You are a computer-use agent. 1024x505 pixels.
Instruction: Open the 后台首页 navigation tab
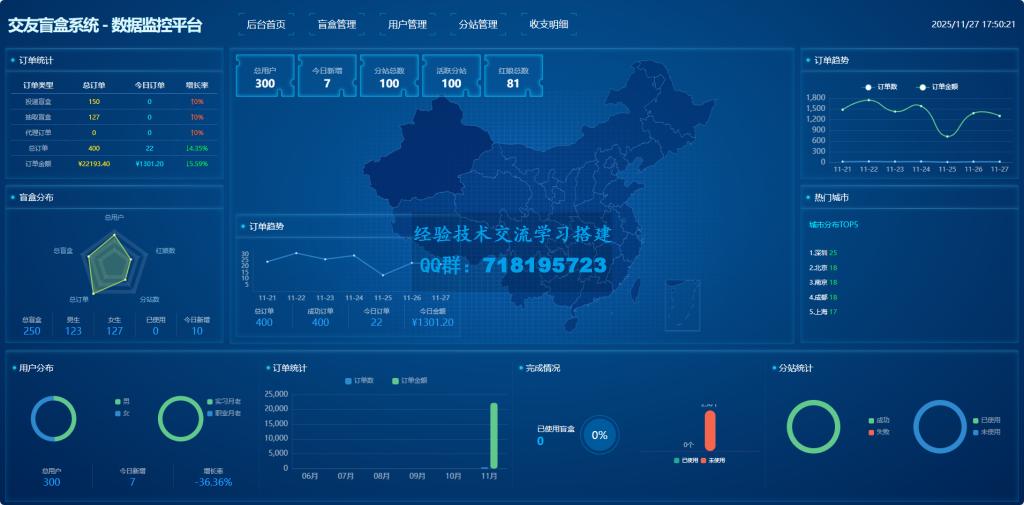pos(266,25)
